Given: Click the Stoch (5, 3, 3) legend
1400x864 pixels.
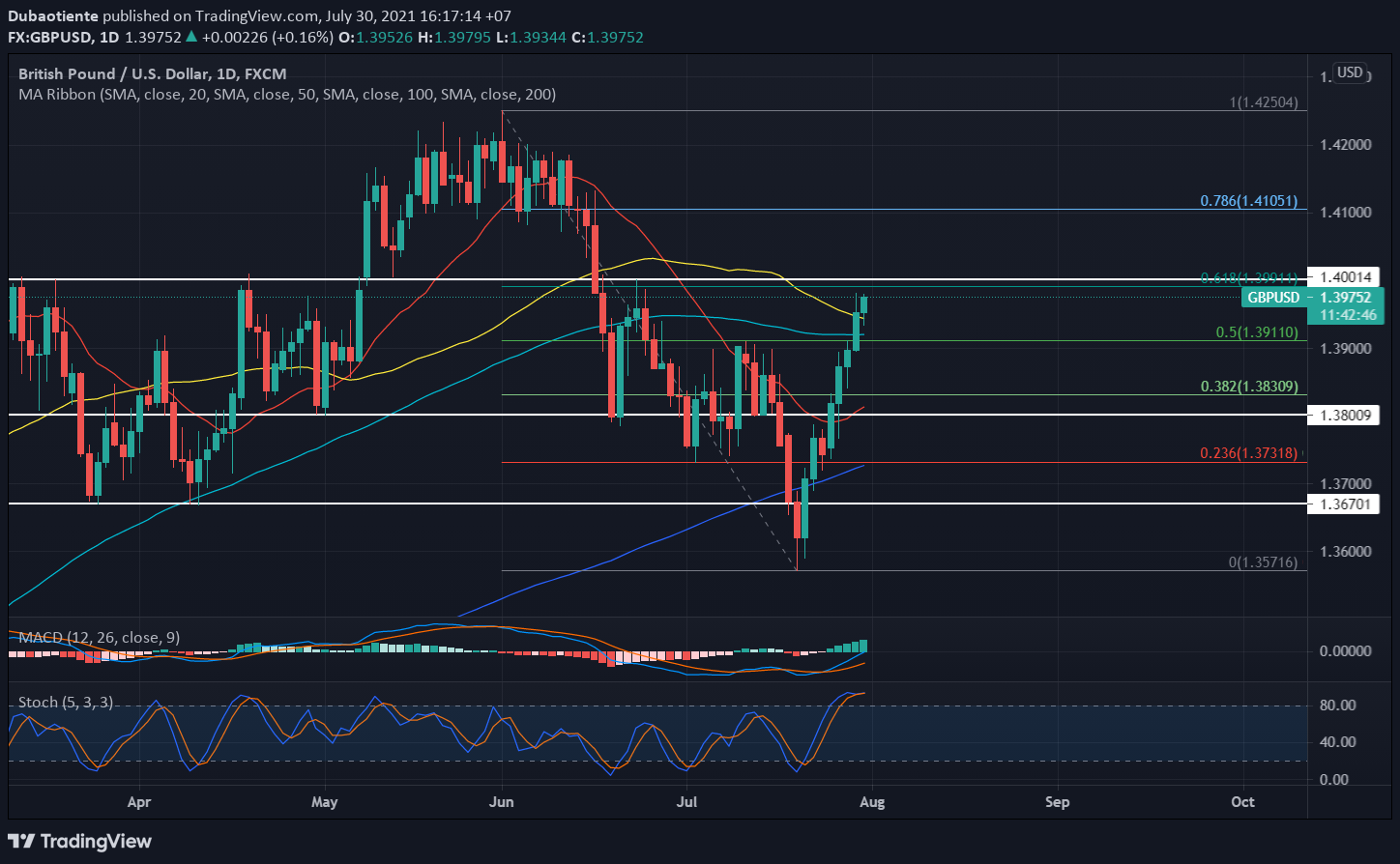Looking at the screenshot, I should (x=66, y=703).
